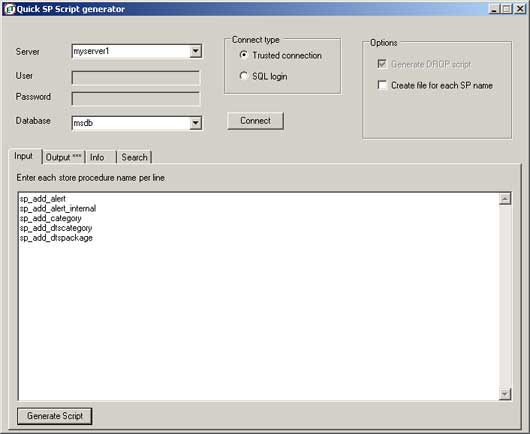Minimize the Quick SP Script generator window
530x434 pixels.
tap(494, 9)
